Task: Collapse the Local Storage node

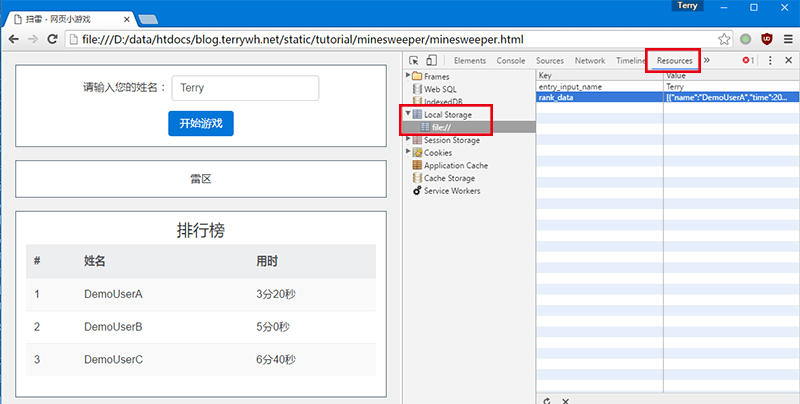Action: coord(408,114)
